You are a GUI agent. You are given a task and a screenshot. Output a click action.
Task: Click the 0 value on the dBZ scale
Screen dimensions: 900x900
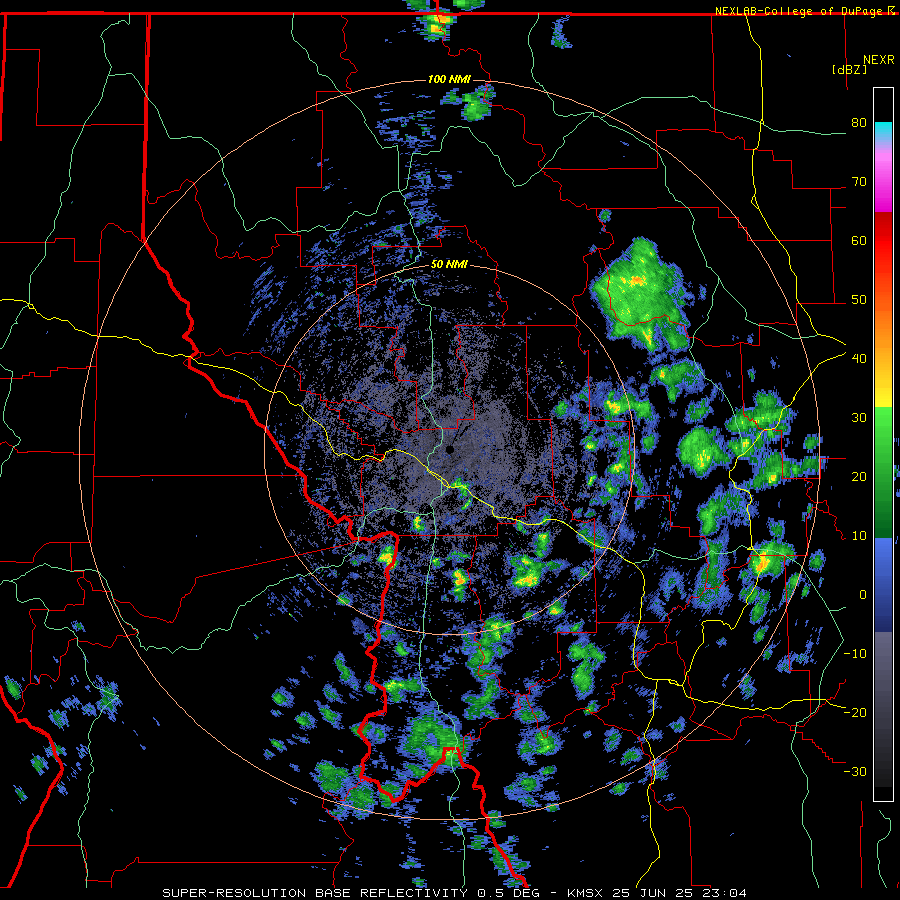point(863,595)
